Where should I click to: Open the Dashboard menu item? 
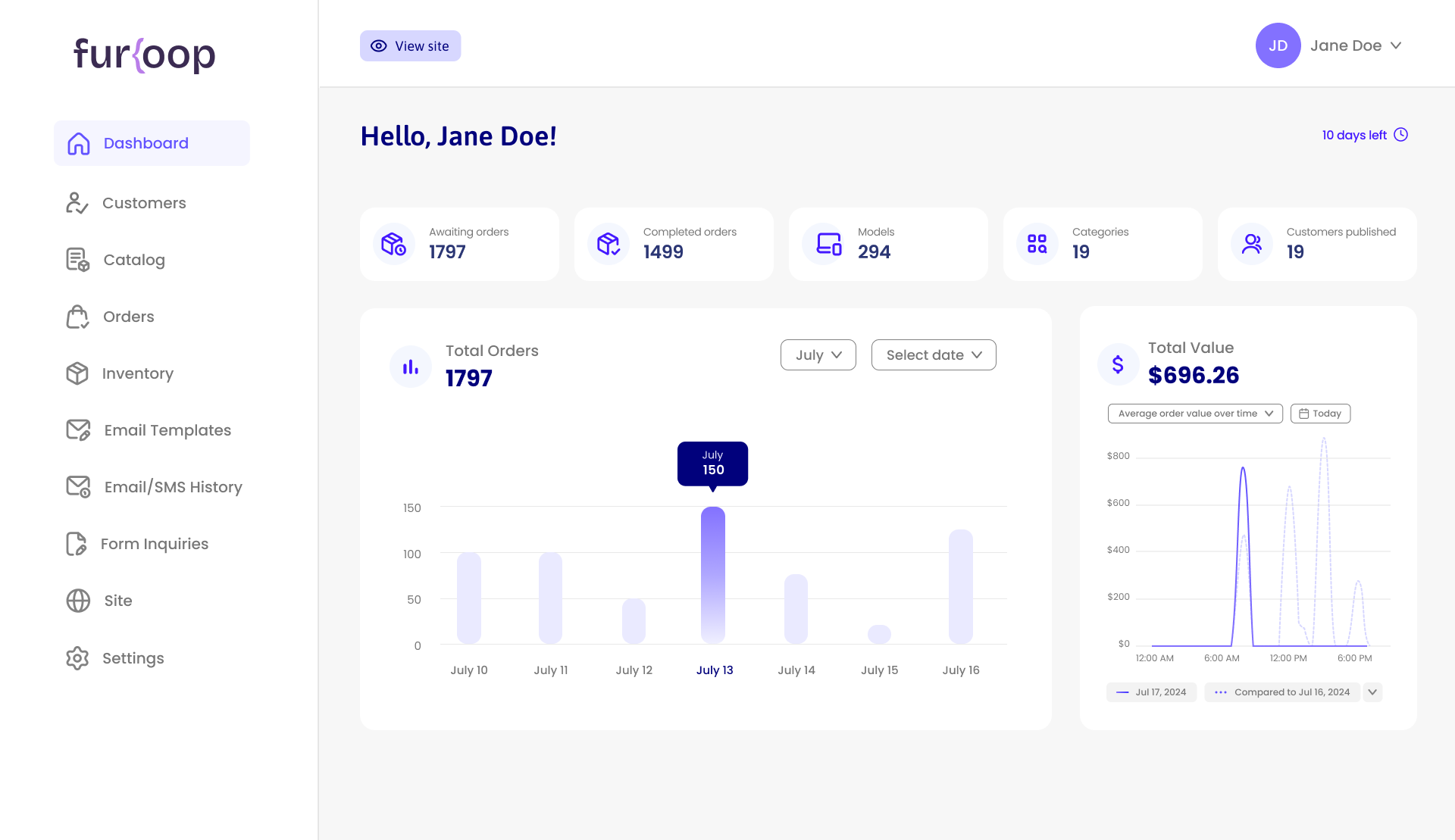click(x=152, y=143)
